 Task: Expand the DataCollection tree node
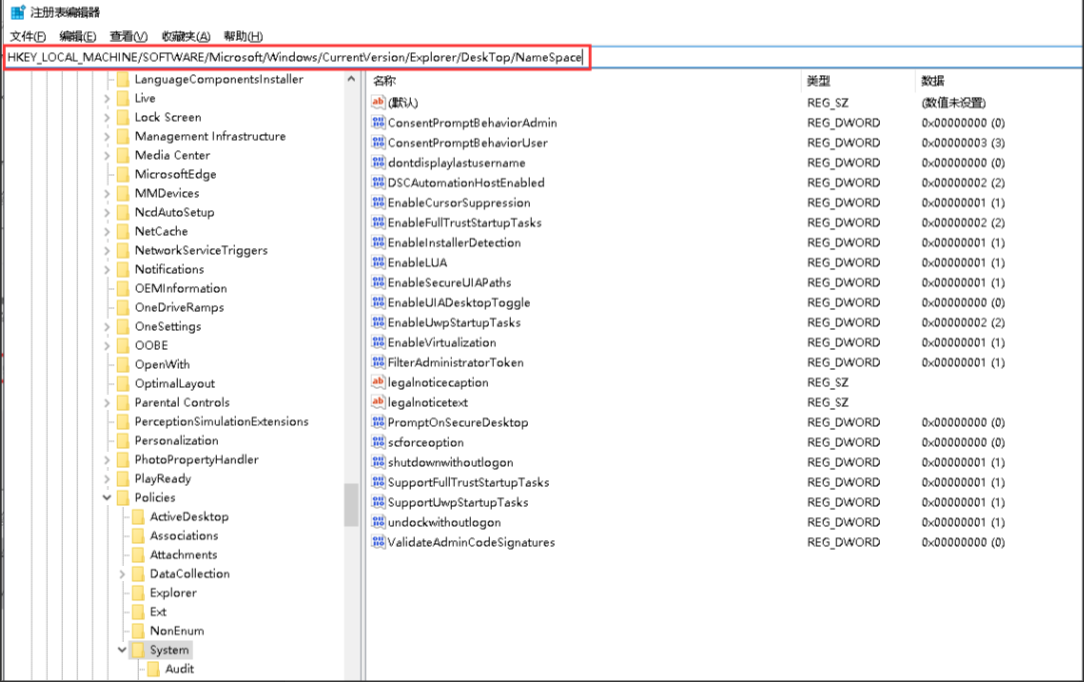122,574
